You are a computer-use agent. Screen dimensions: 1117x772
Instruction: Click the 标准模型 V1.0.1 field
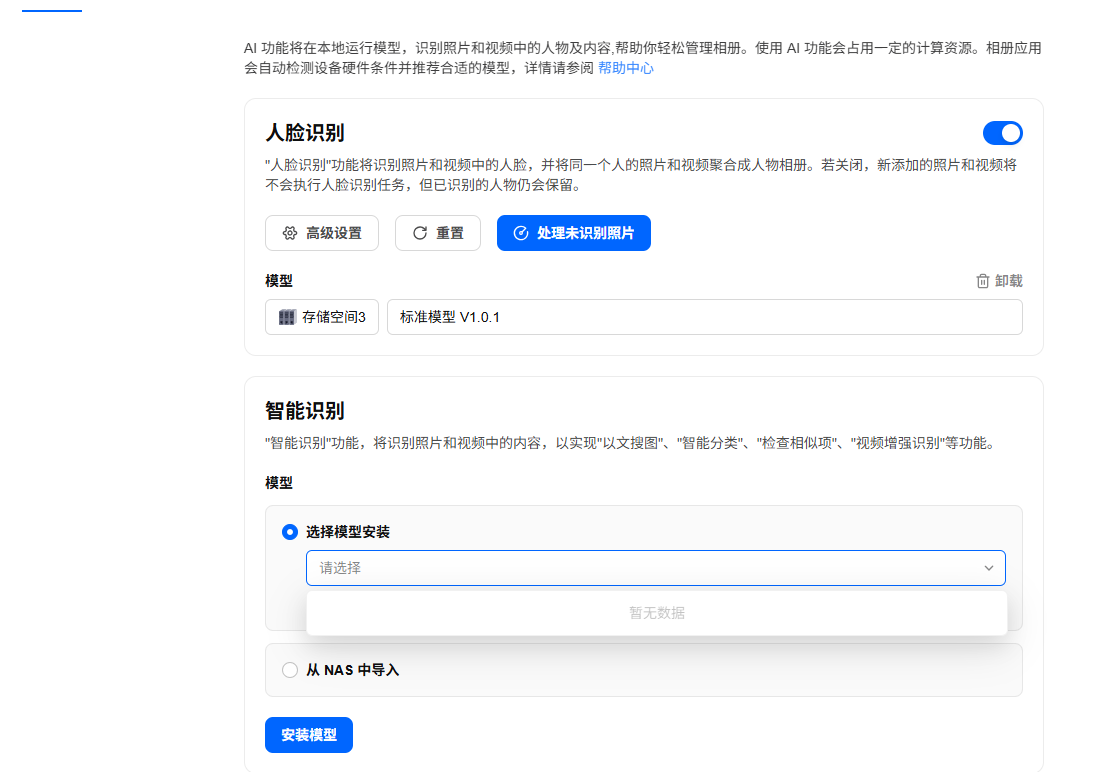coord(705,317)
